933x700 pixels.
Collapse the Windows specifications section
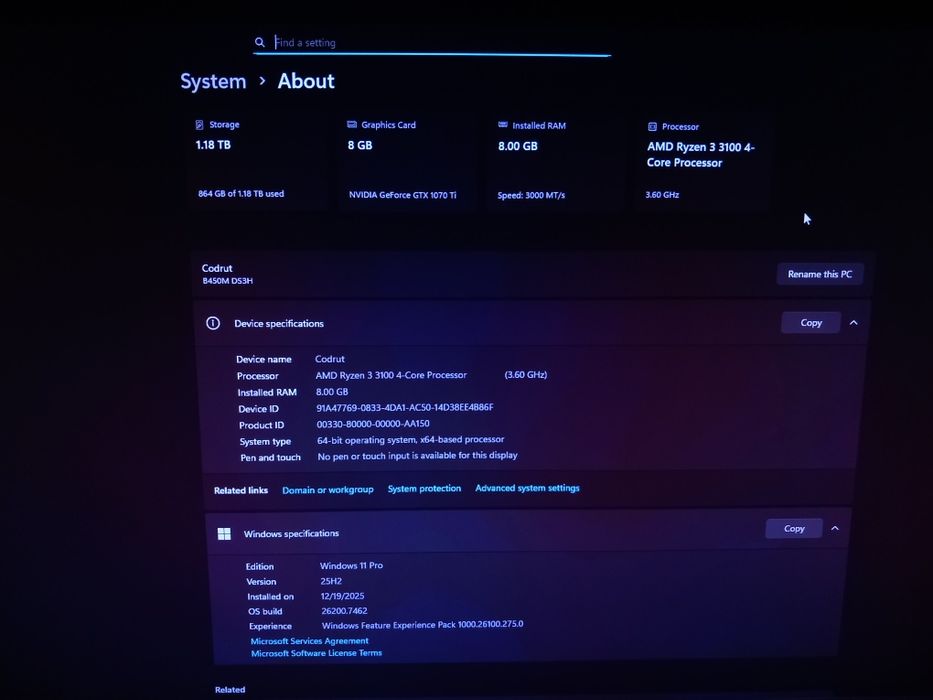(835, 528)
